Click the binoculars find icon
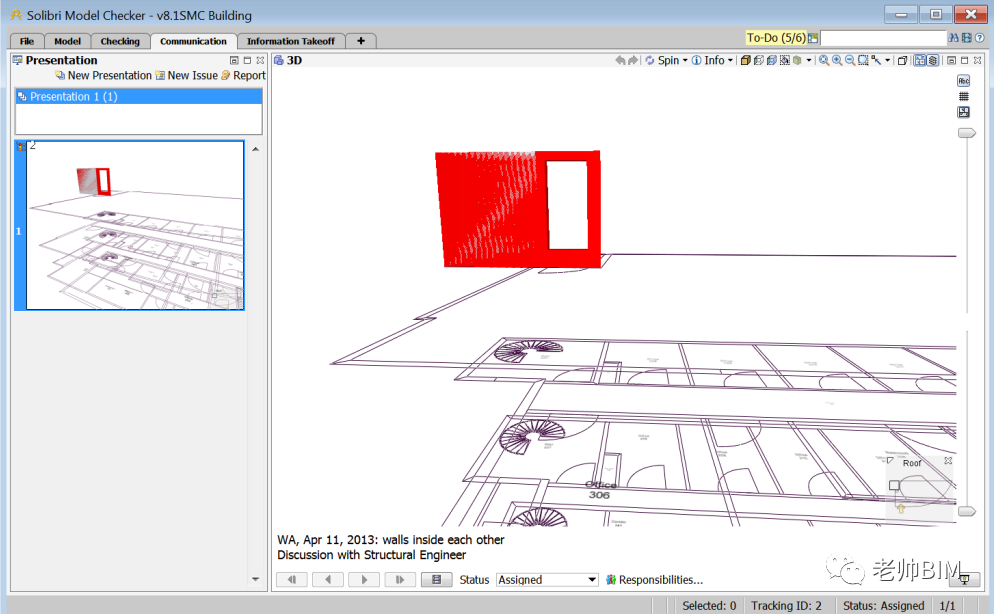This screenshot has width=994, height=614. click(953, 38)
